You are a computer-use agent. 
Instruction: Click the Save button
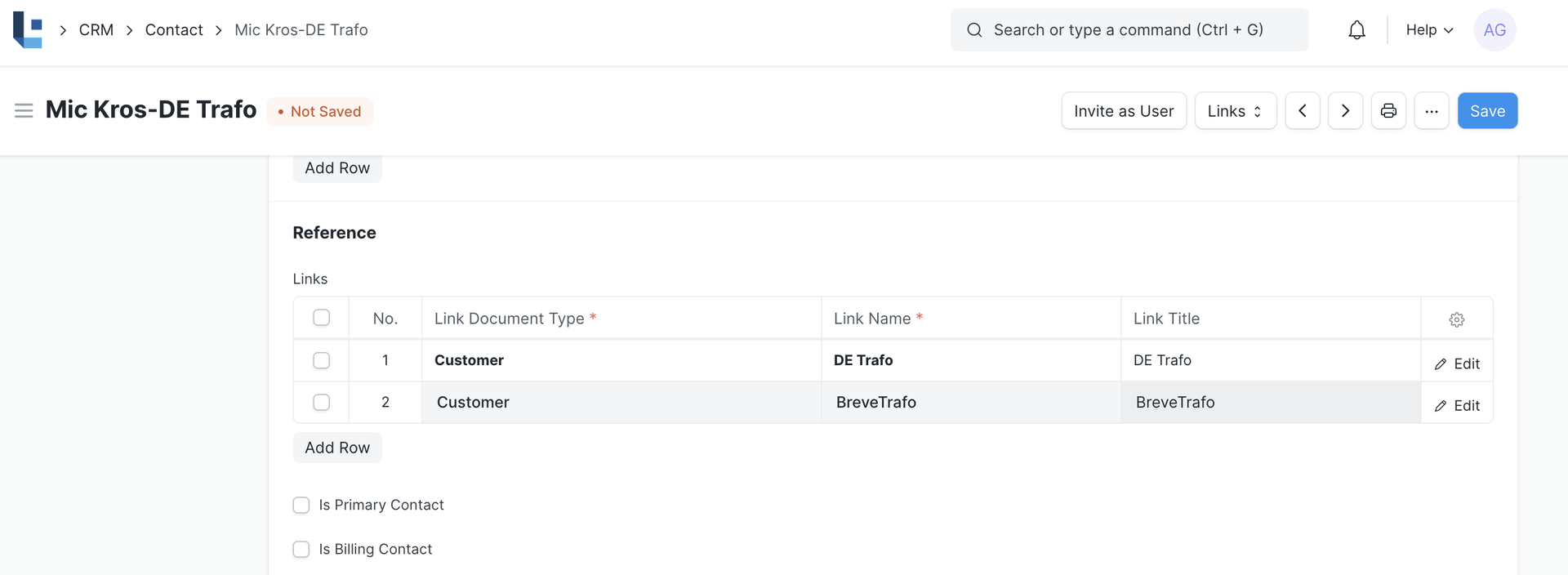pyautogui.click(x=1487, y=111)
